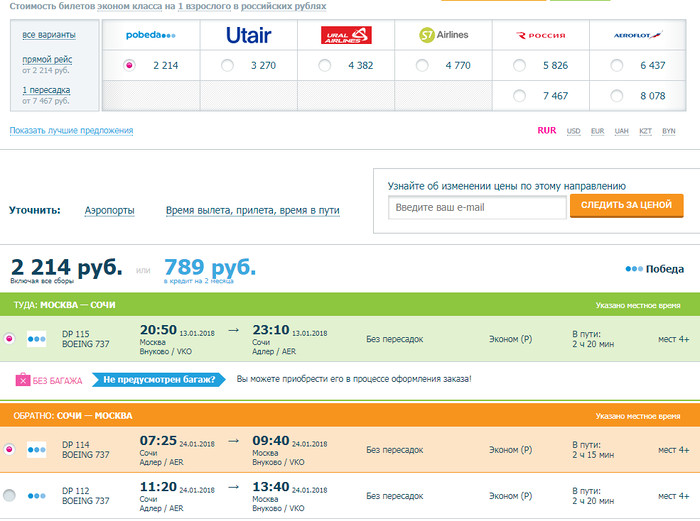
Task: Click the ОБРАТНО: СОЧИ — МОСКВА header
Action: click(x=73, y=416)
